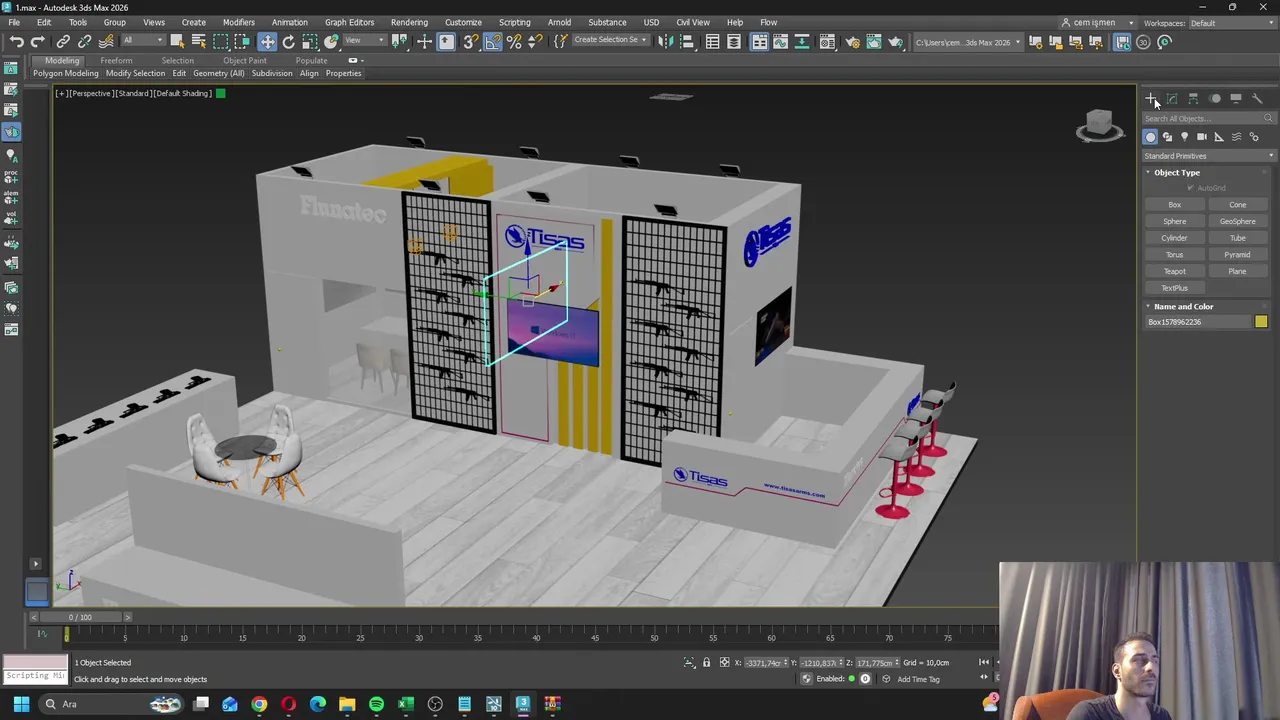The width and height of the screenshot is (1280, 720).
Task: Open Spotify from the Windows taskbar
Action: 376,704
